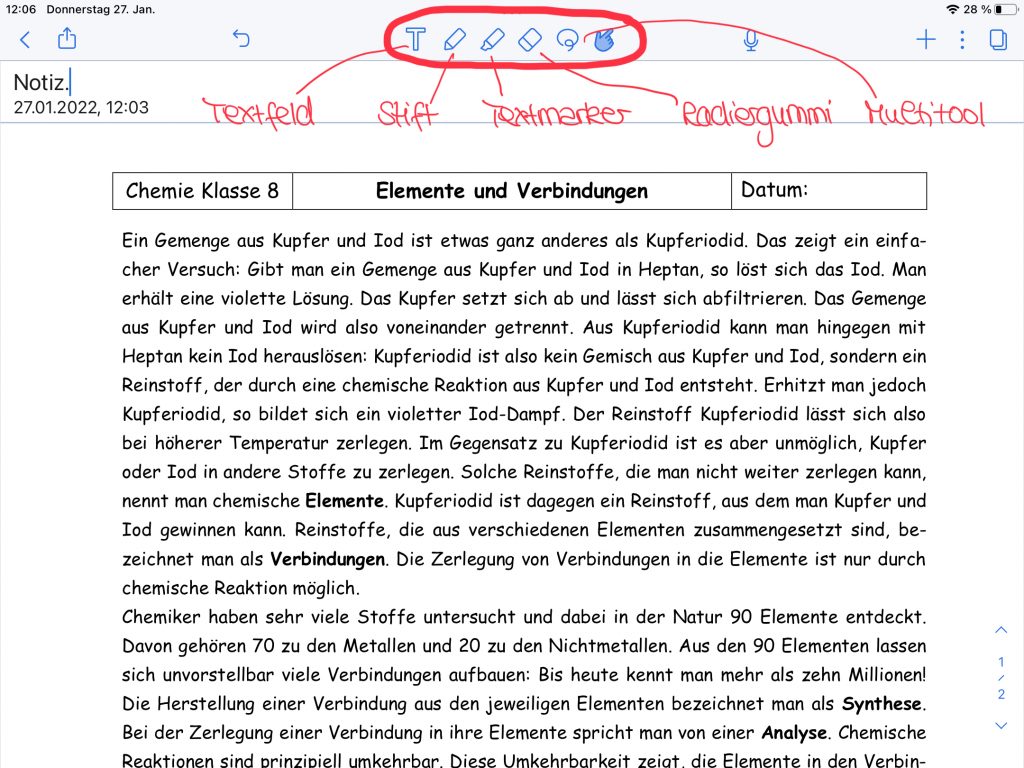
Task: Choose the highlighter tool
Action: click(492, 40)
